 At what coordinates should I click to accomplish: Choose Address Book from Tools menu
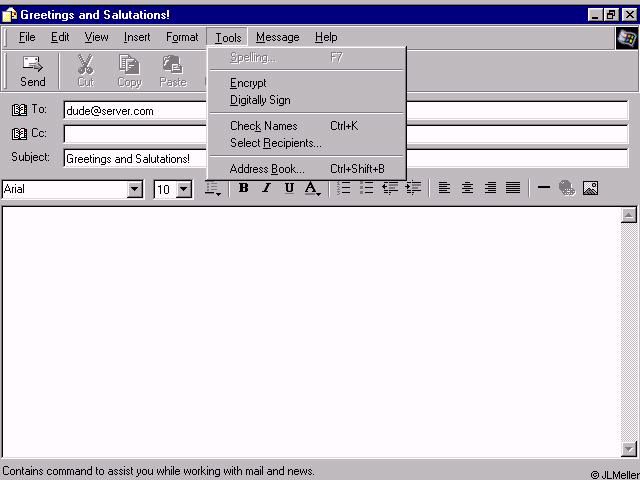coord(267,169)
